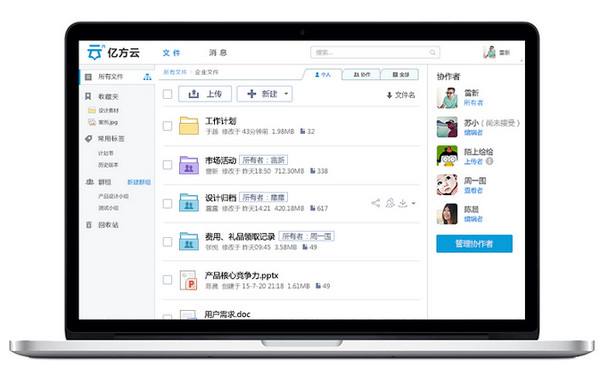Click the 常用标签 tag icon
This screenshot has width=600, height=384.
(88, 138)
